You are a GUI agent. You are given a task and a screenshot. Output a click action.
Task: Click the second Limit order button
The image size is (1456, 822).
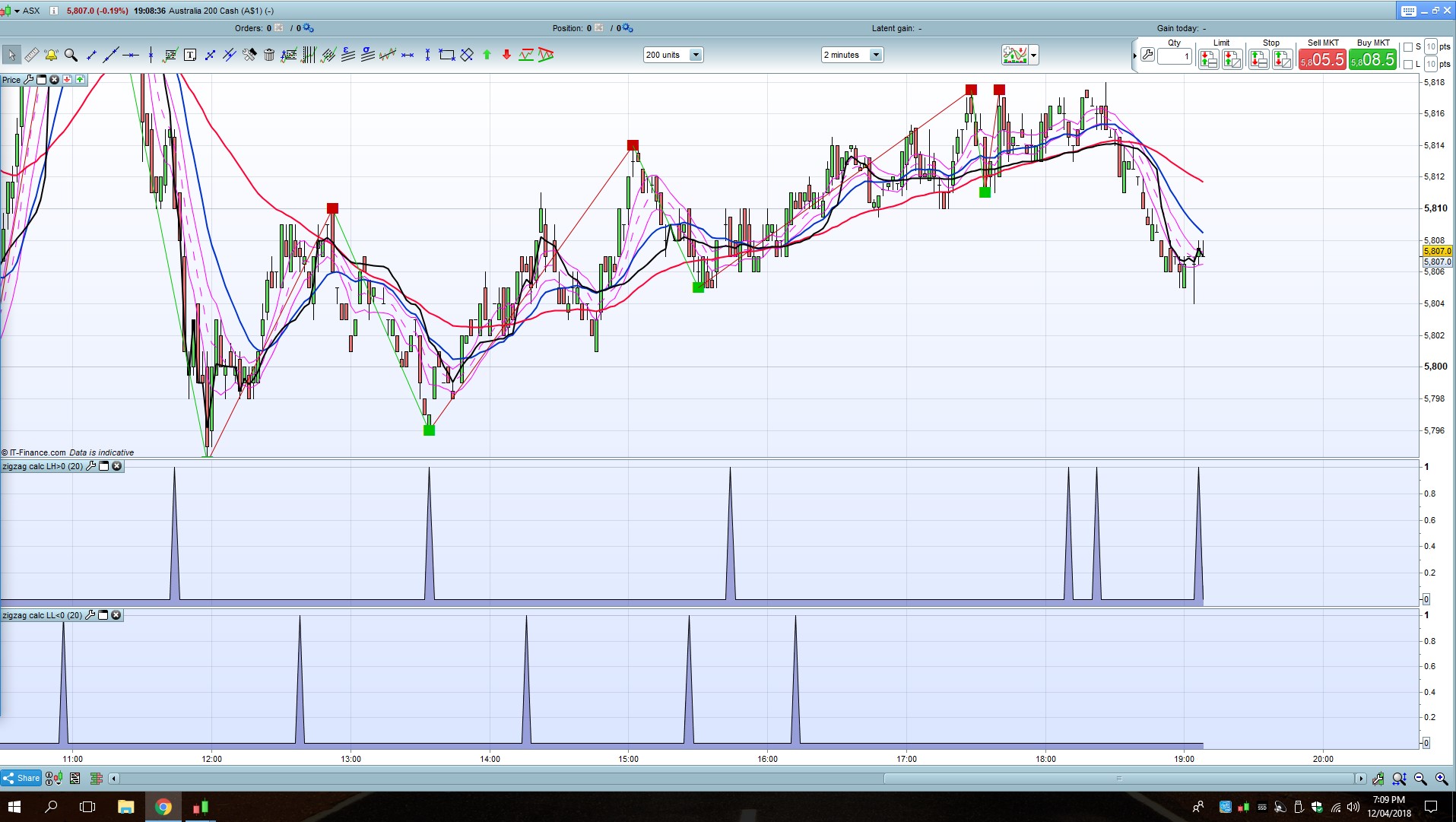click(x=1232, y=59)
